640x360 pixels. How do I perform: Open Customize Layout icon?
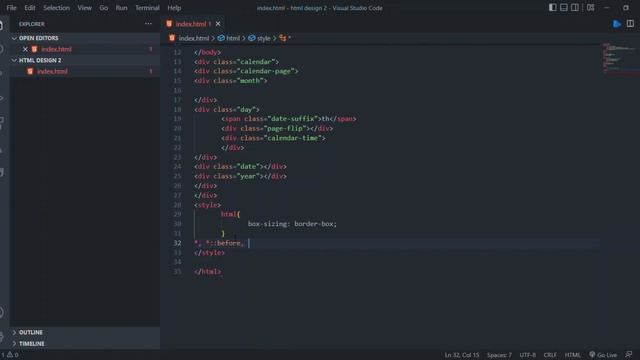(x=590, y=7)
